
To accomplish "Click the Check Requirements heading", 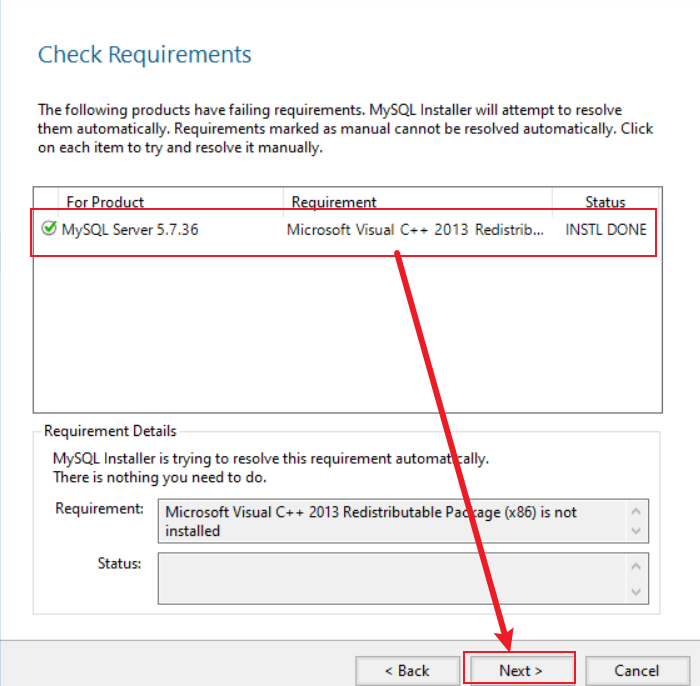I will 145,54.
